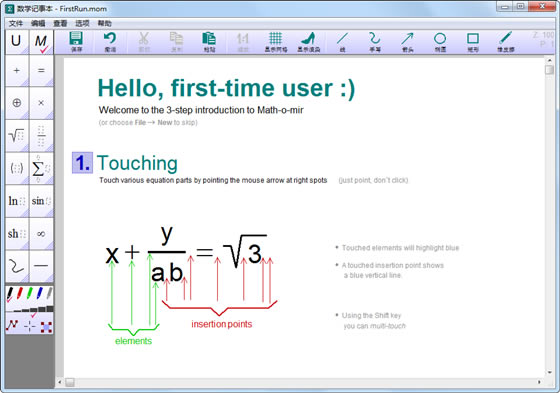Screen dimensions: 560x393
Task: Toggle the show grid icon
Action: click(275, 41)
